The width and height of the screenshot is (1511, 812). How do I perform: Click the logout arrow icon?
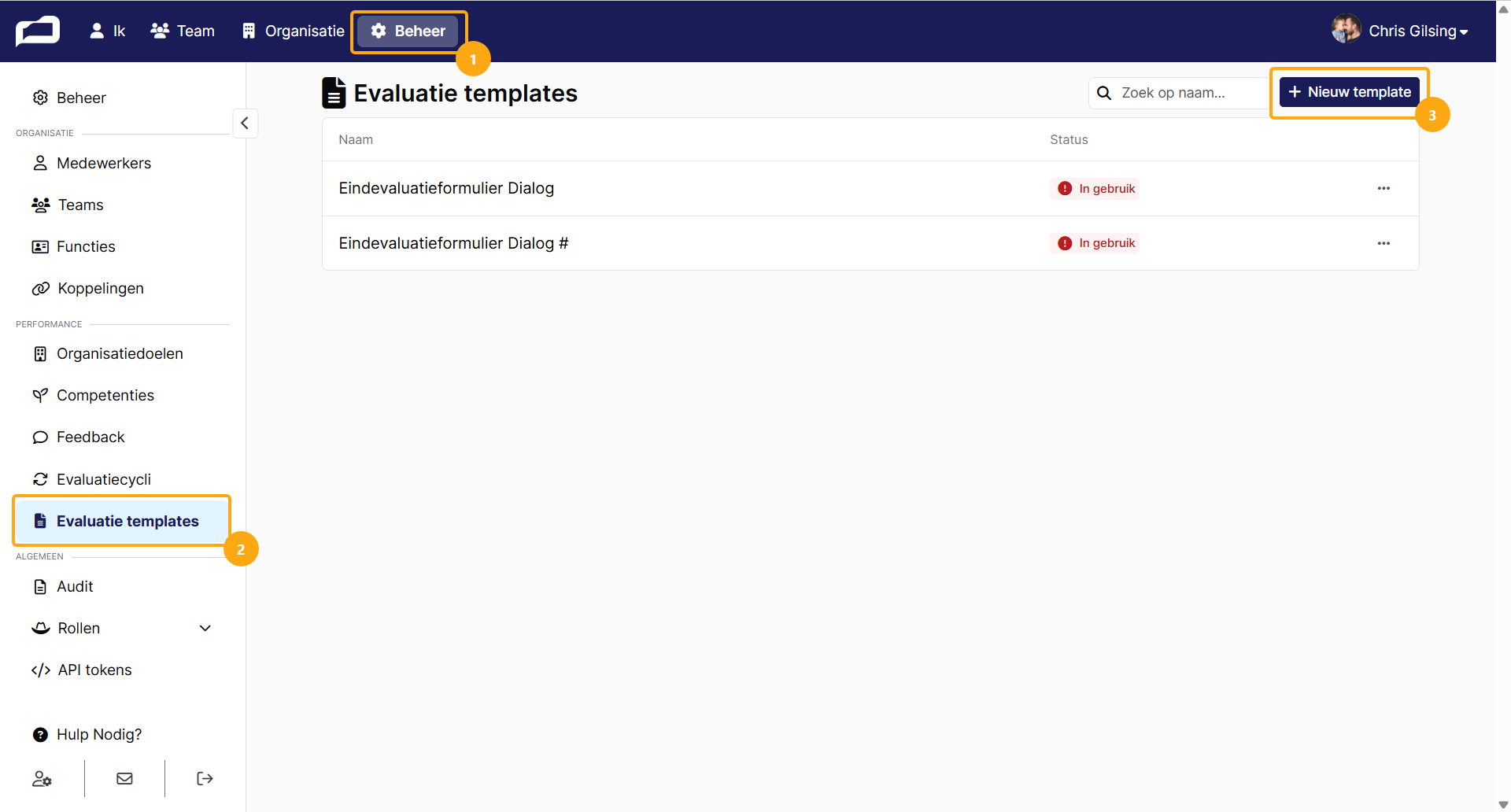pyautogui.click(x=205, y=778)
